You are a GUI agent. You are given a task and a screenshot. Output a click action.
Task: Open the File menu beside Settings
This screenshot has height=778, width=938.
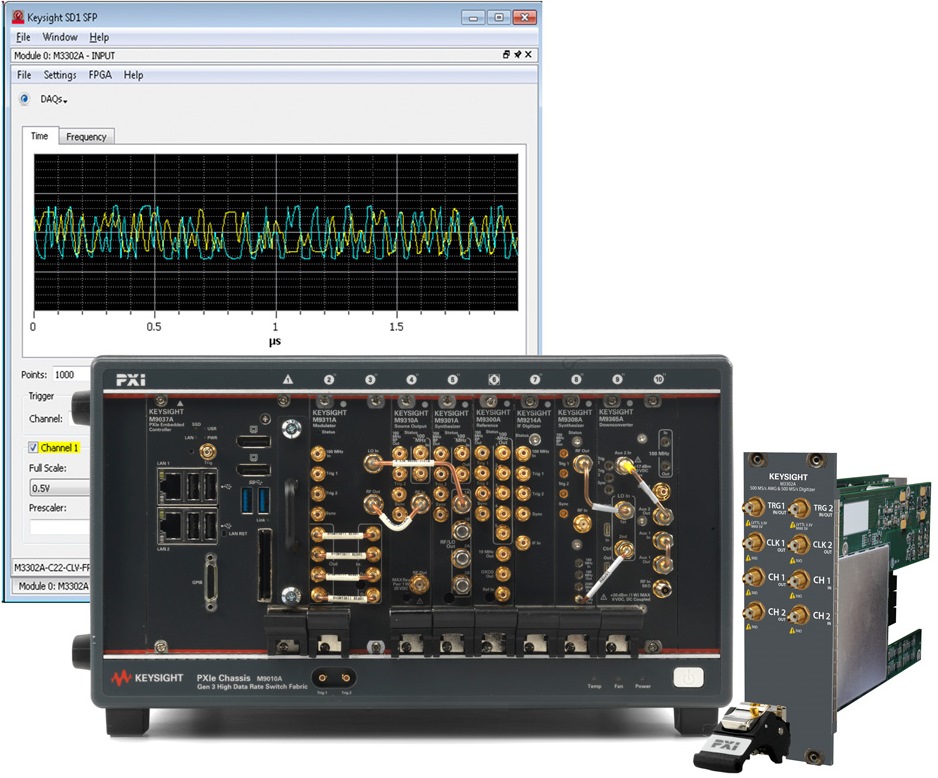23,75
